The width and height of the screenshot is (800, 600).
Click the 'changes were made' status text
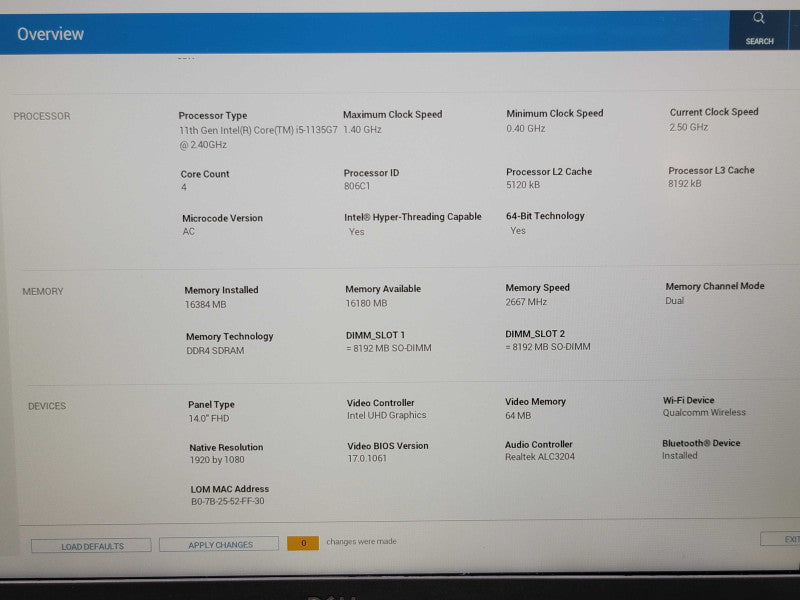pyautogui.click(x=361, y=541)
